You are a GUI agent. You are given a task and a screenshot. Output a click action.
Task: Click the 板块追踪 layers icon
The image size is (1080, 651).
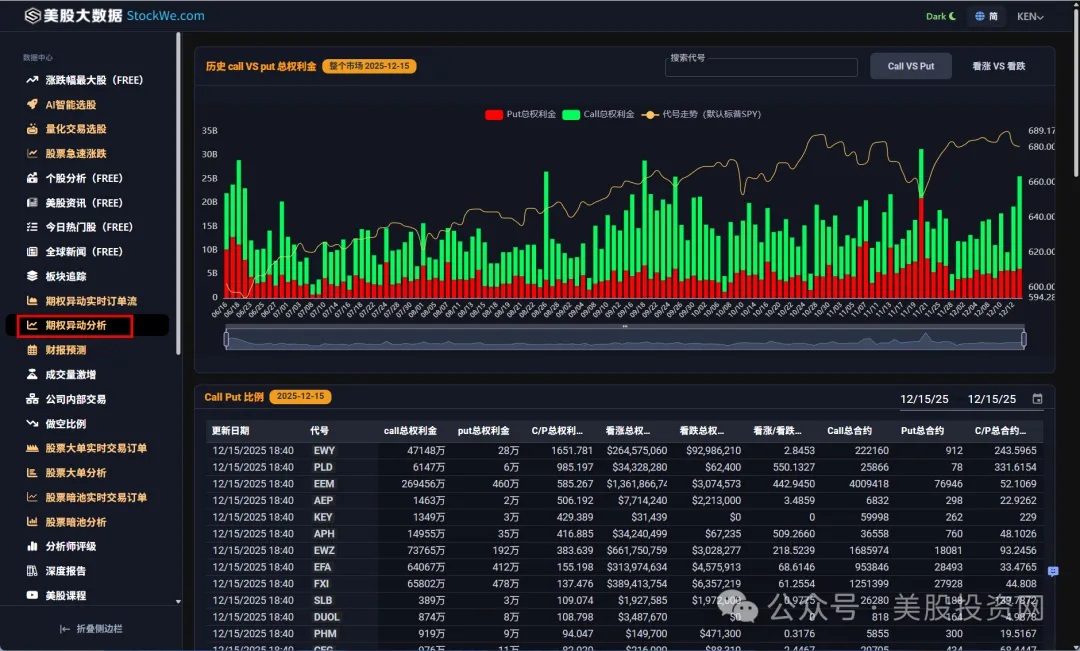[x=32, y=276]
